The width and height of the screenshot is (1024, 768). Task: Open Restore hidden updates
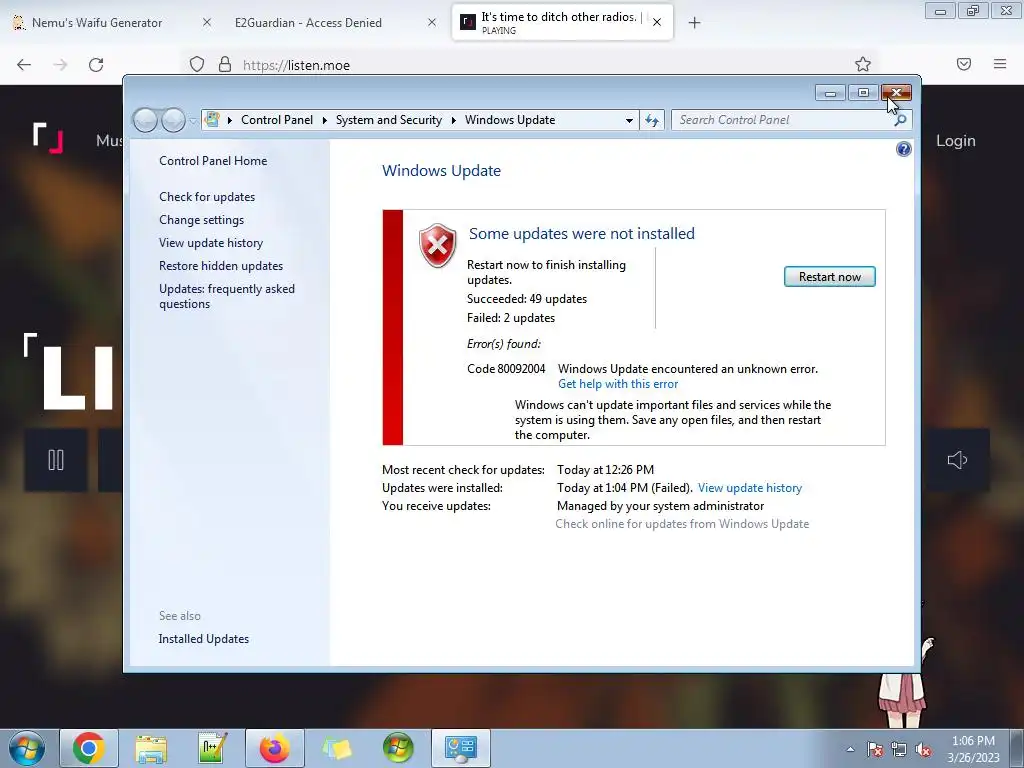(221, 266)
